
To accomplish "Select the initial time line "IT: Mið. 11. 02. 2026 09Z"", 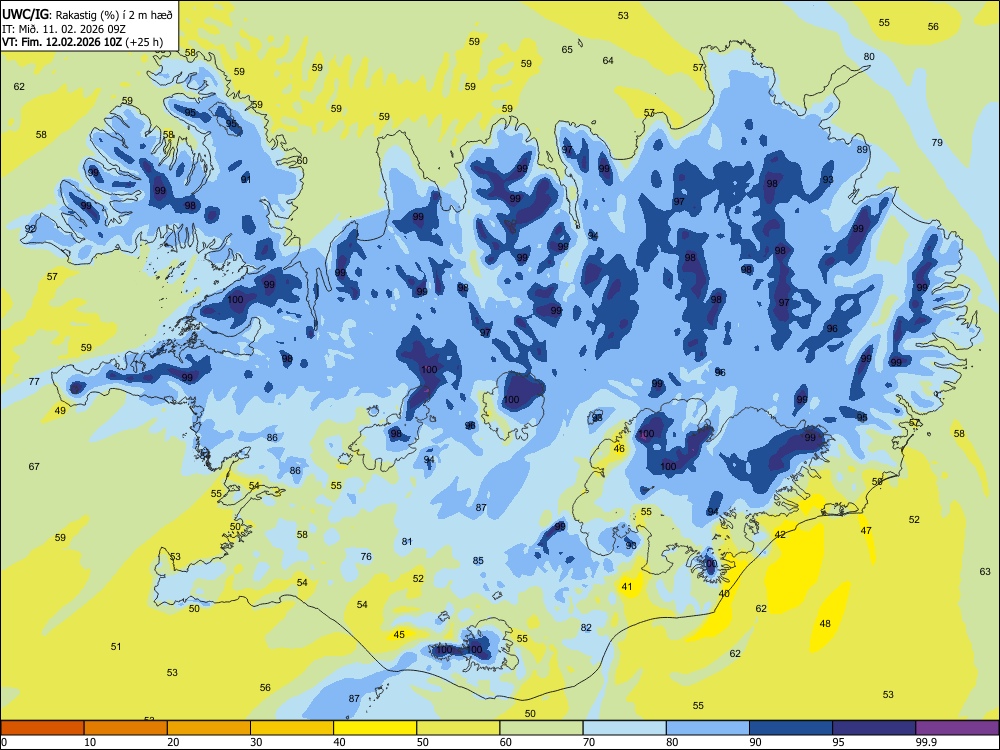I will pos(64,29).
